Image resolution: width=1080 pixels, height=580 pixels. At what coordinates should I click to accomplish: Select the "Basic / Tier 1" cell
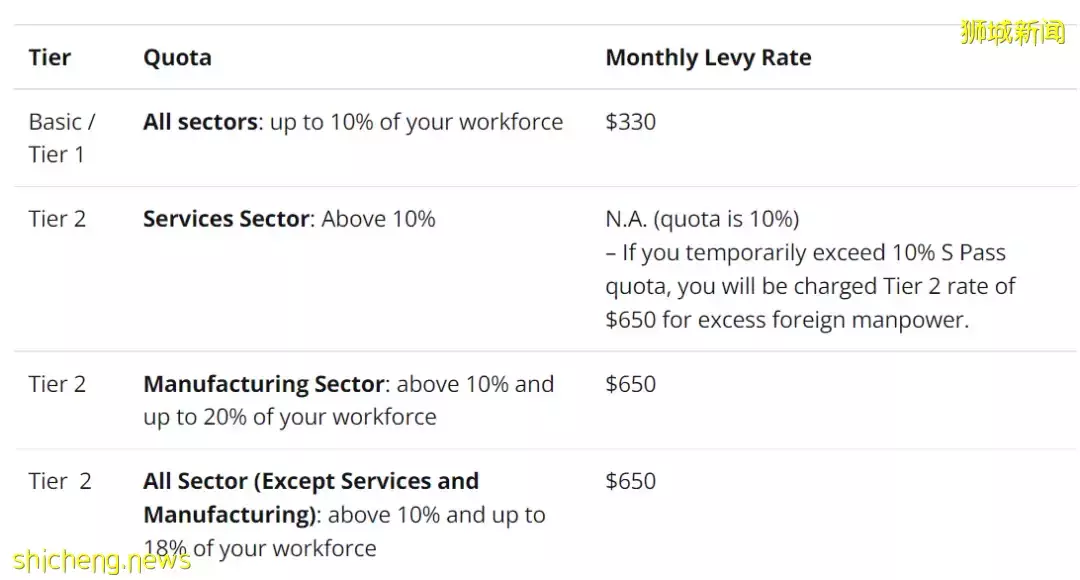[x=62, y=138]
